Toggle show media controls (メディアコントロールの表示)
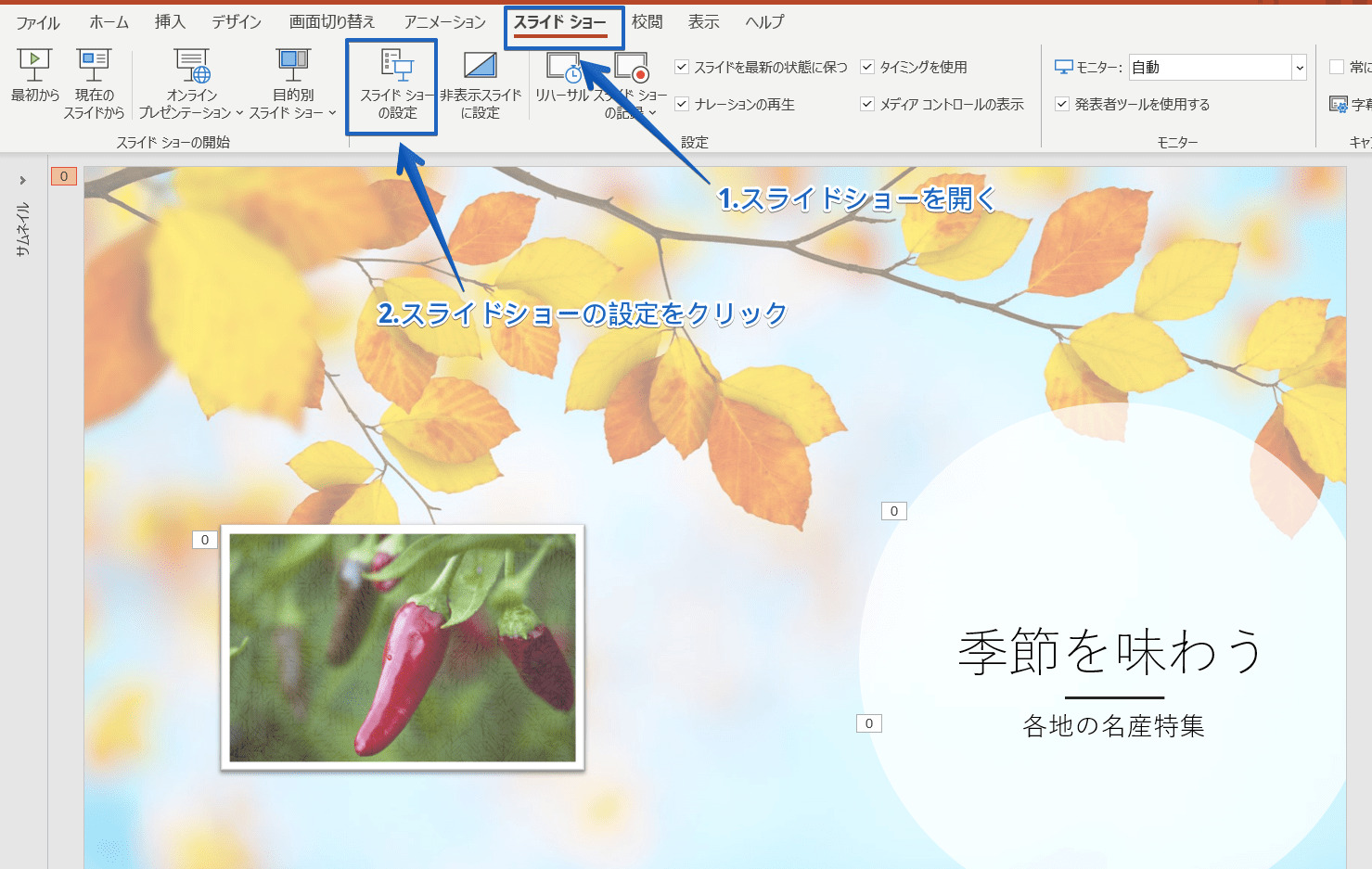Image resolution: width=1372 pixels, height=869 pixels. coord(867,104)
